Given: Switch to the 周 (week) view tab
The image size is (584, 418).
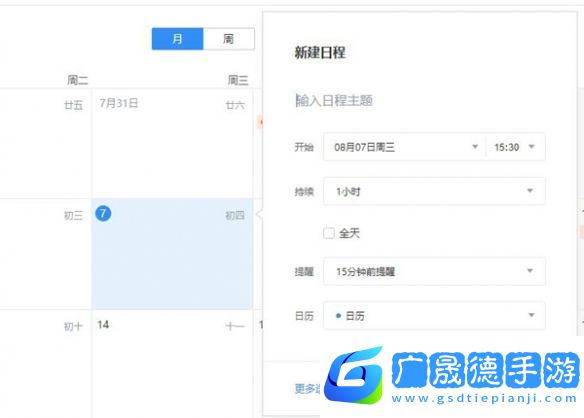Looking at the screenshot, I should [x=229, y=39].
